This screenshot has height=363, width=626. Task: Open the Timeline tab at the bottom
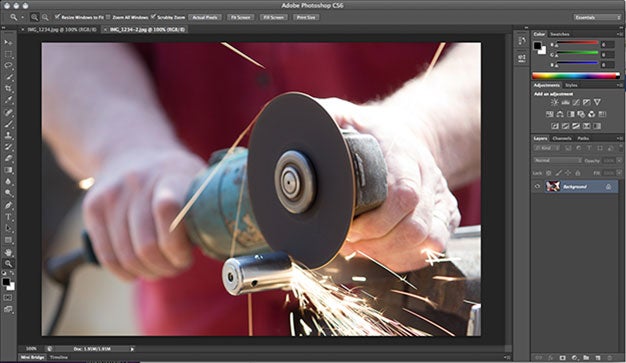coord(58,357)
